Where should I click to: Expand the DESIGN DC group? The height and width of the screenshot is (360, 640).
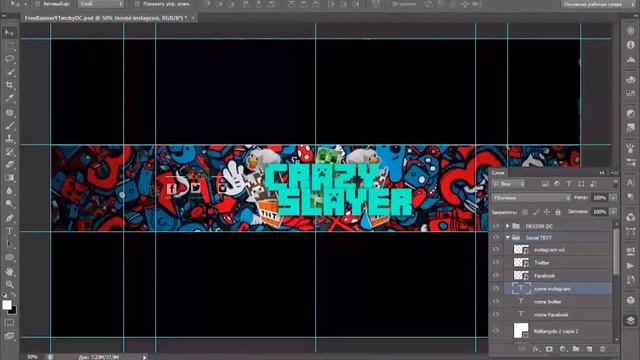(x=507, y=226)
